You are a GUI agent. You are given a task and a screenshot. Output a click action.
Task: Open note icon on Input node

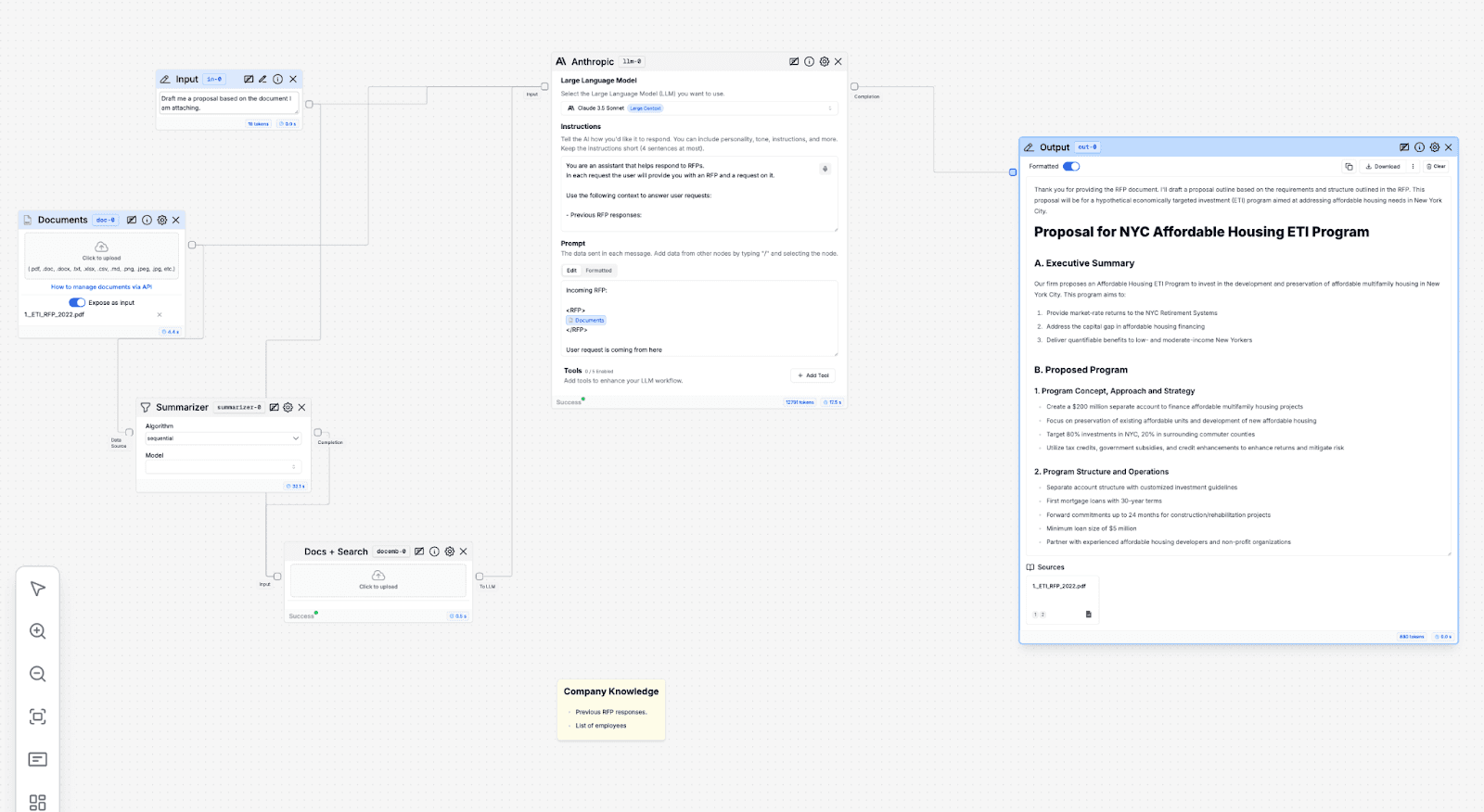tap(249, 79)
